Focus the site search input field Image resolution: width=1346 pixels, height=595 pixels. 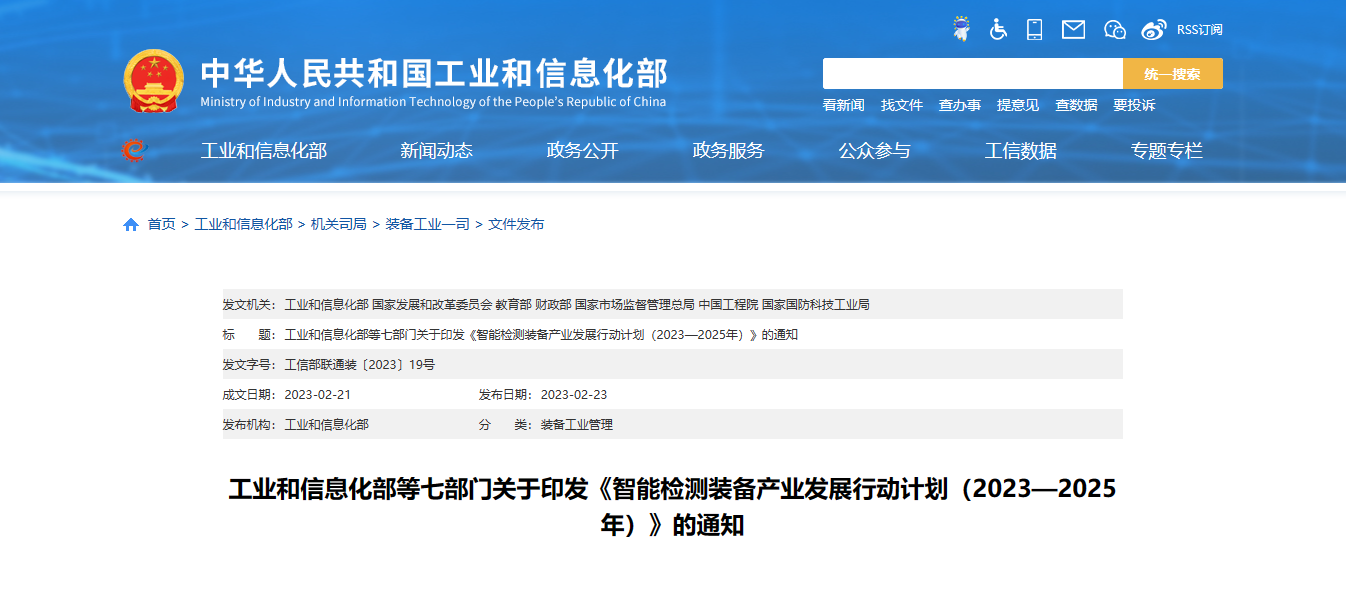point(972,74)
